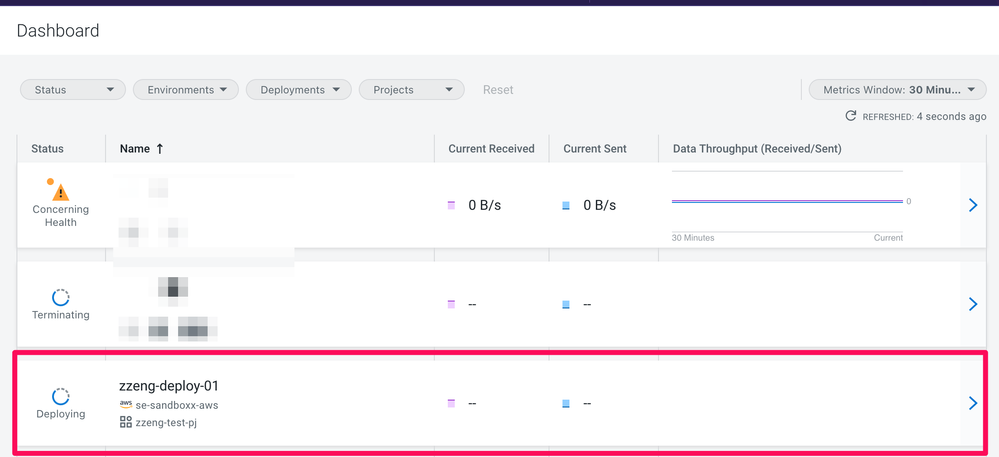Click the throughput chart in Concerning Health row
This screenshot has width=999, height=457.
click(787, 201)
